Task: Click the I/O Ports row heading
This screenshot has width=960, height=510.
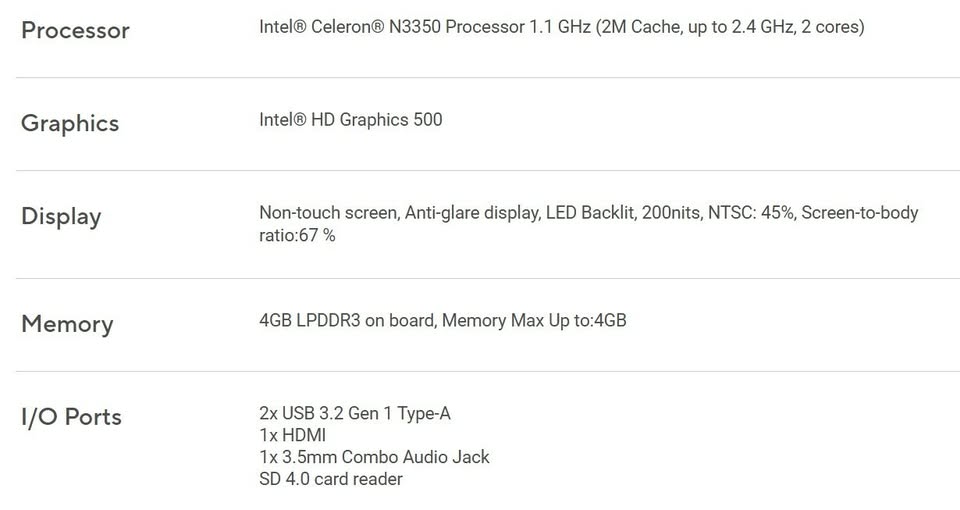Action: click(x=71, y=417)
